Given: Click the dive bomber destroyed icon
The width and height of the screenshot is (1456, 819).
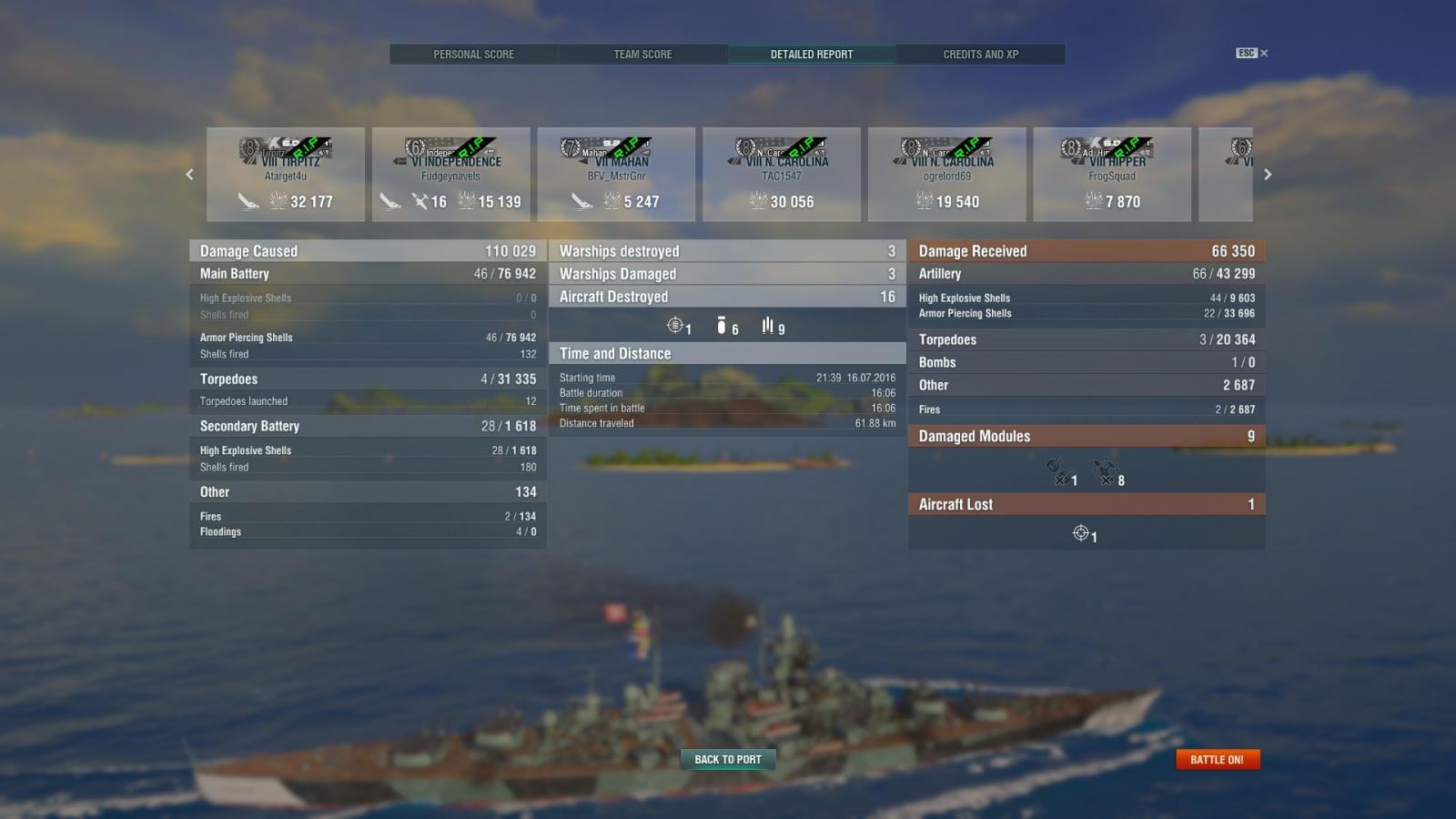Looking at the screenshot, I should (722, 326).
